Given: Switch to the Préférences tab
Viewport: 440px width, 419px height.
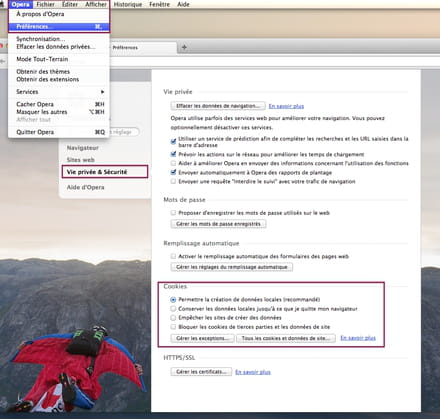Looking at the screenshot, I should click(x=143, y=48).
